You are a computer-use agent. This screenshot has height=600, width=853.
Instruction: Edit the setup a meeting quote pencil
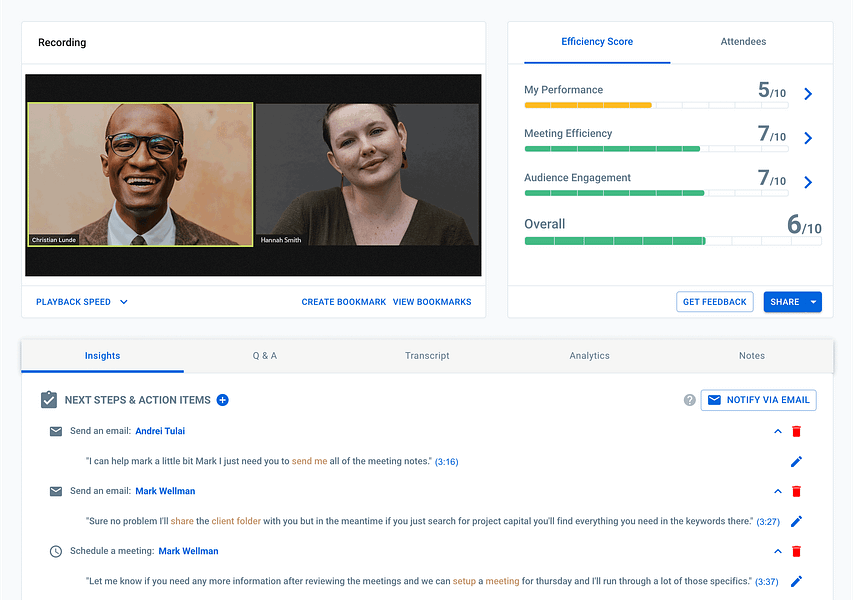pyautogui.click(x=796, y=581)
